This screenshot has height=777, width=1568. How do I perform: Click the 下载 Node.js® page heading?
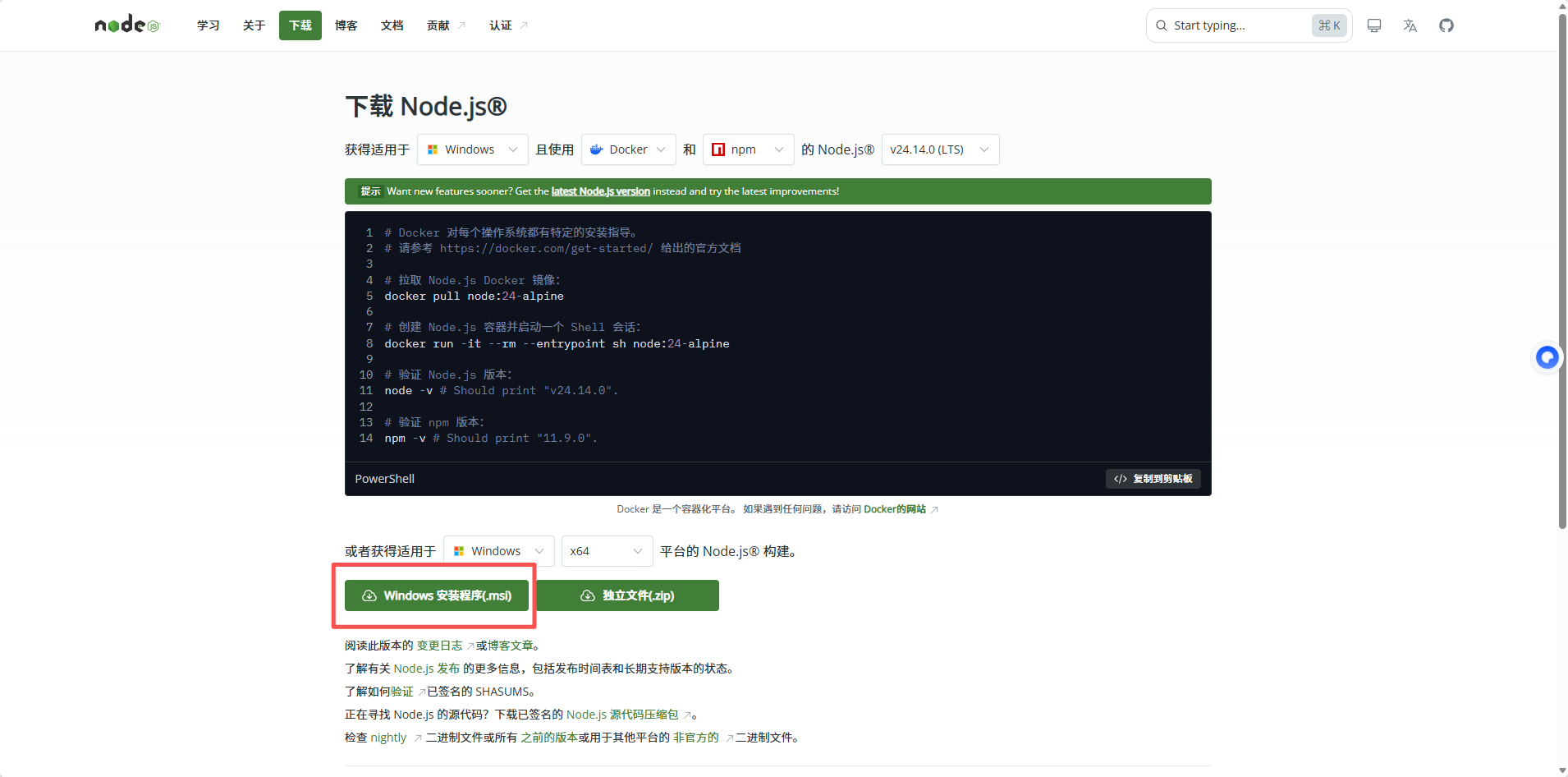tap(426, 106)
